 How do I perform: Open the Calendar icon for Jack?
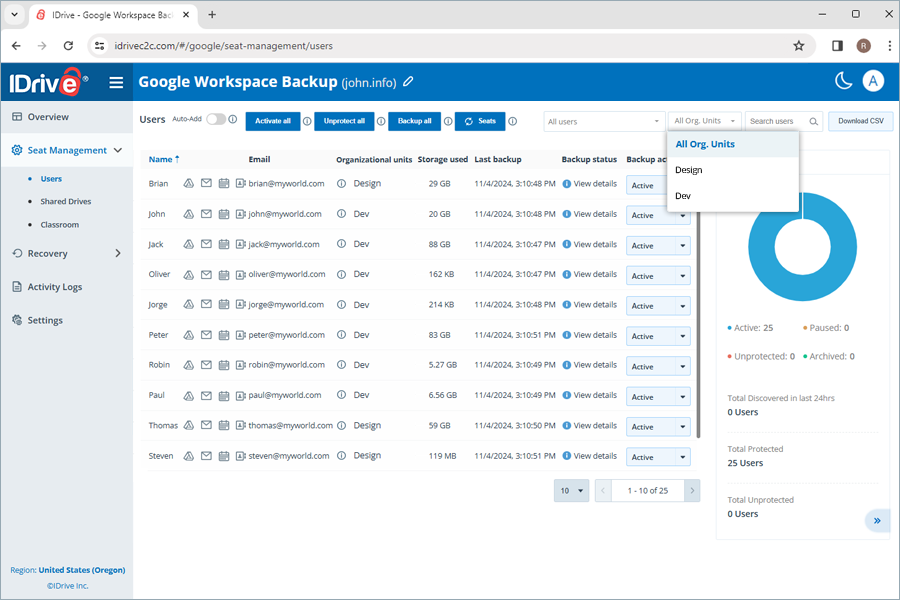pyautogui.click(x=224, y=244)
